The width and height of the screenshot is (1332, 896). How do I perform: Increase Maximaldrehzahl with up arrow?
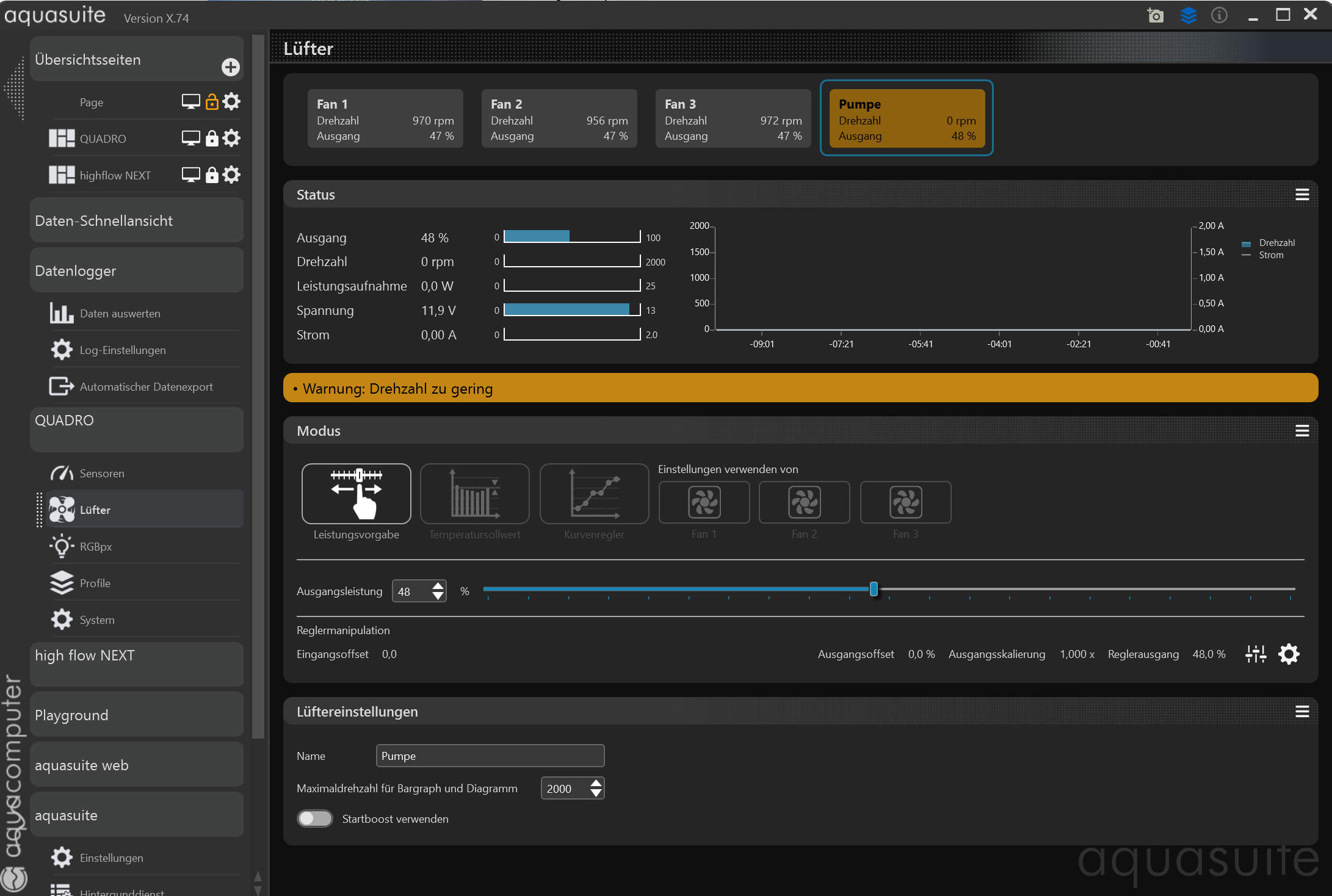(596, 783)
